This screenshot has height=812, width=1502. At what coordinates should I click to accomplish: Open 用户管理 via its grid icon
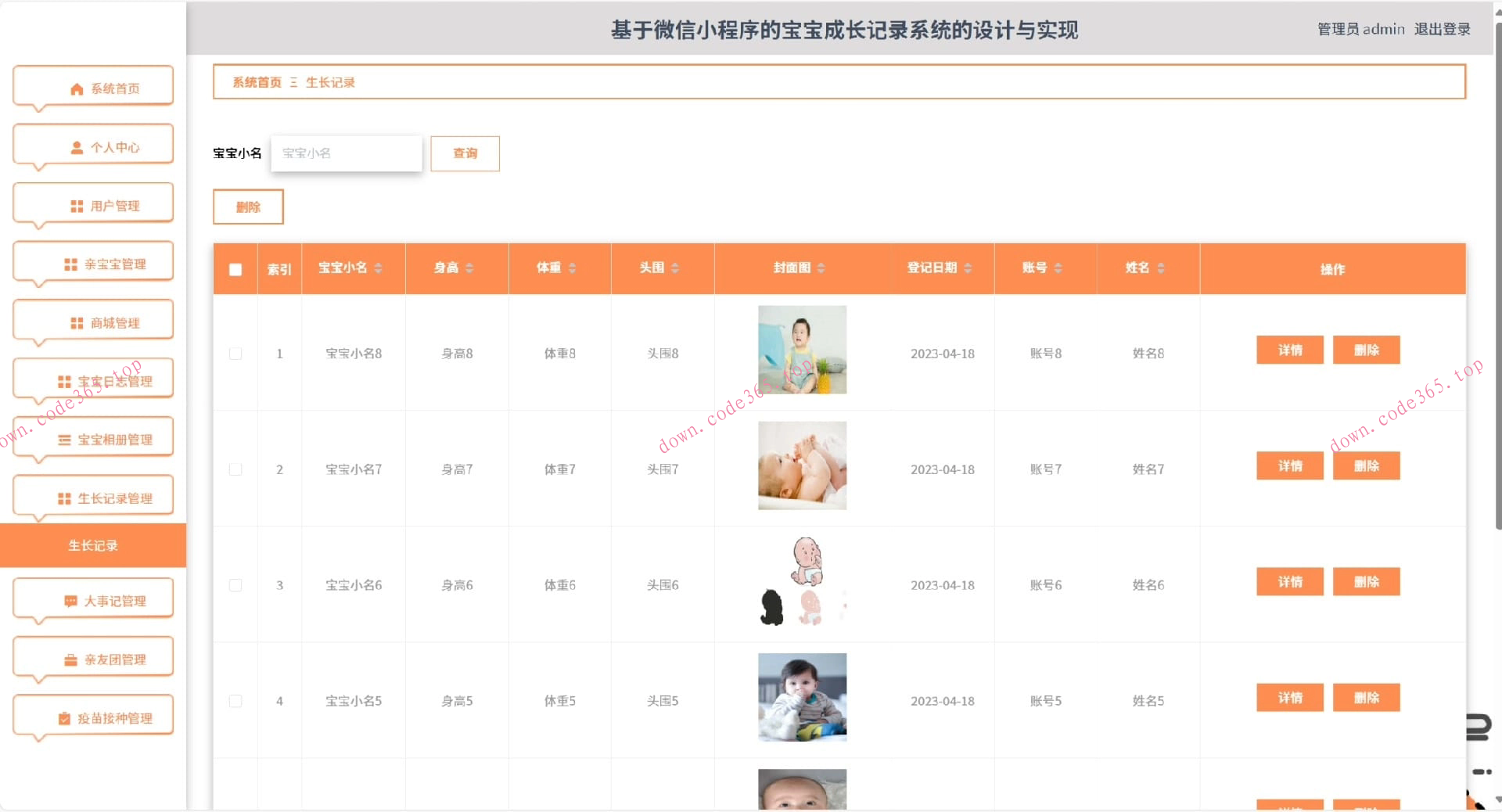tap(75, 205)
